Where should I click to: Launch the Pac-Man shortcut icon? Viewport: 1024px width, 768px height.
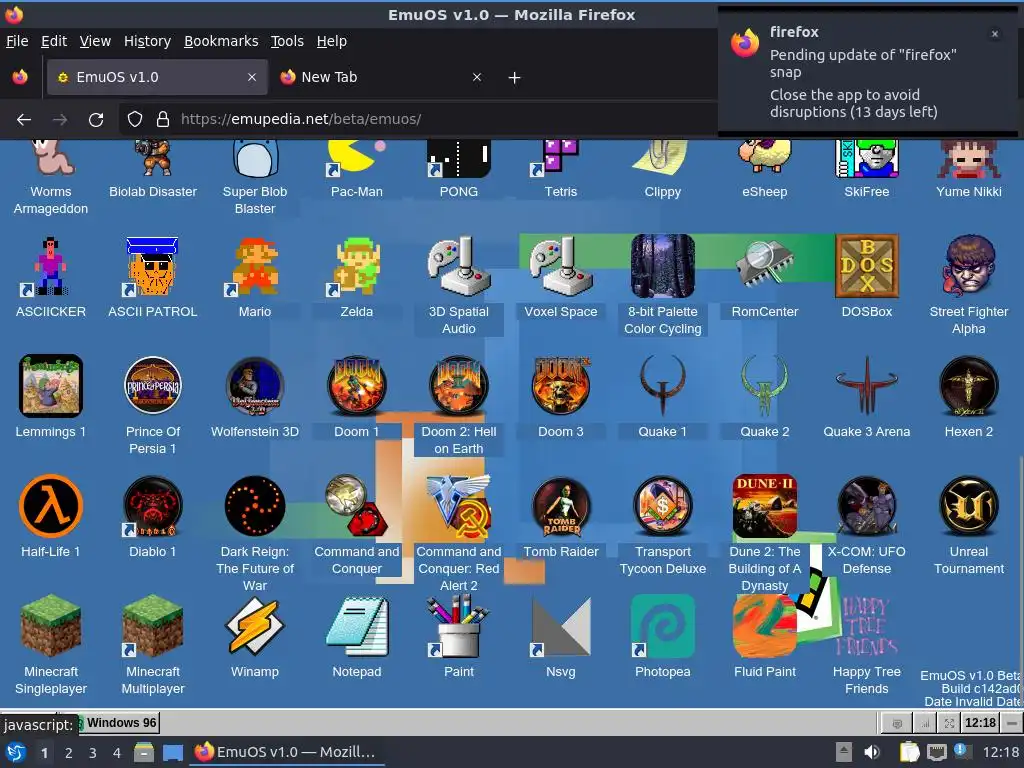(x=357, y=158)
